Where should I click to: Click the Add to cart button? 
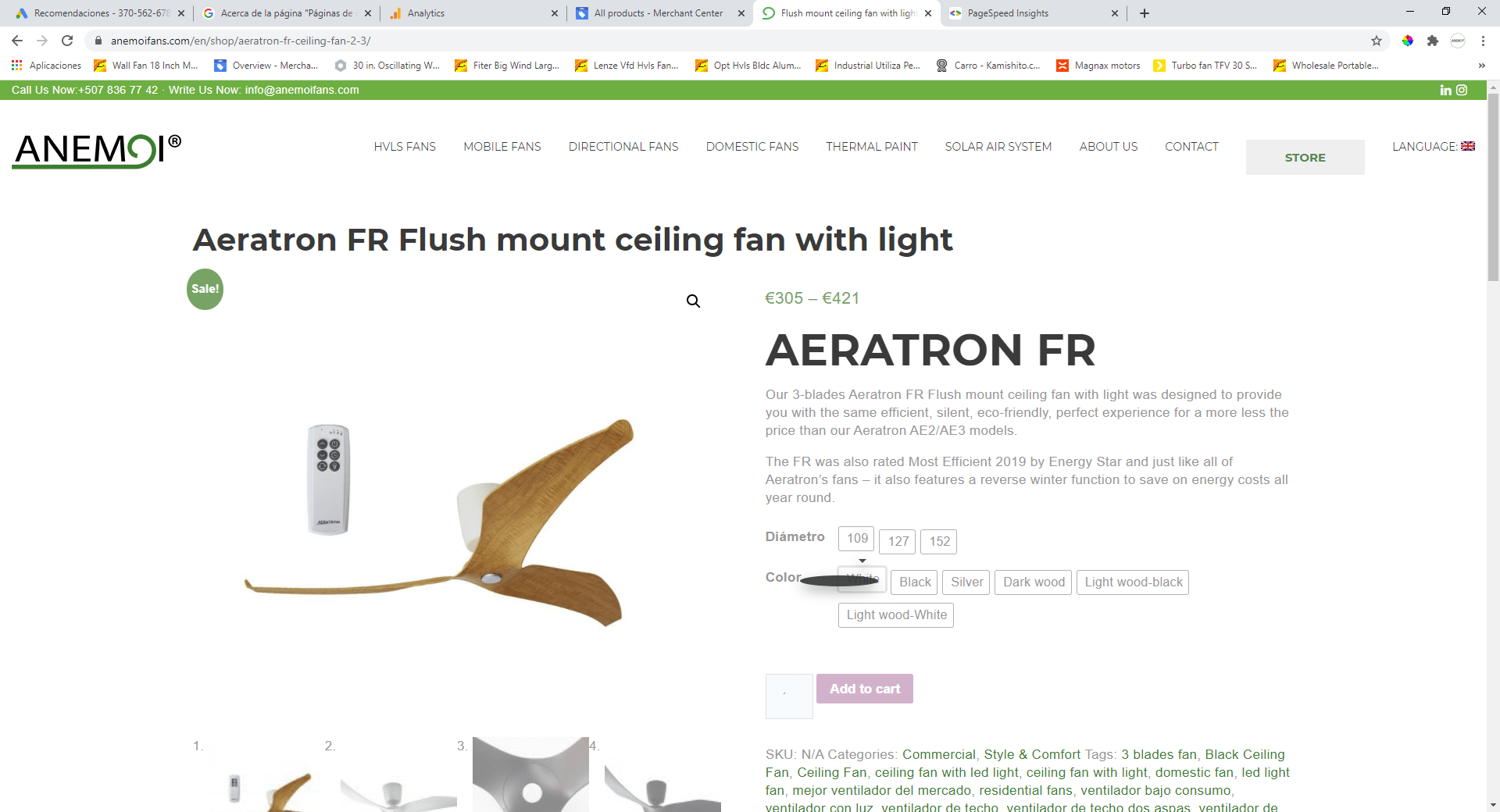pyautogui.click(x=865, y=689)
